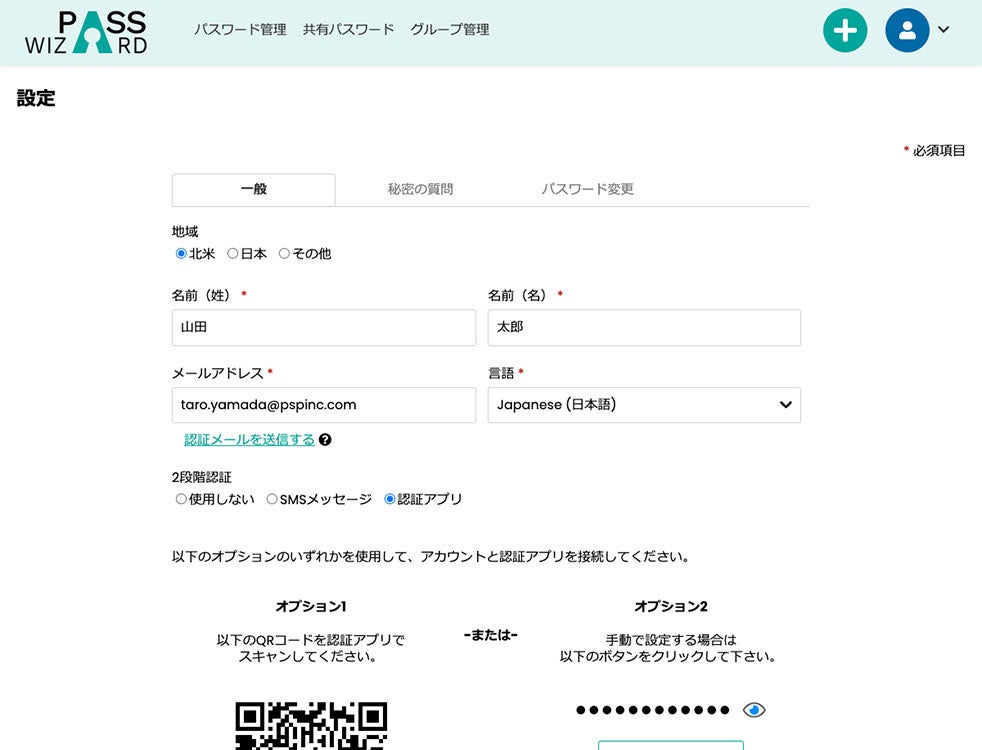Viewport: 982px width, 750px height.
Task: Click the Pass Wizard logo
Action: [x=86, y=32]
